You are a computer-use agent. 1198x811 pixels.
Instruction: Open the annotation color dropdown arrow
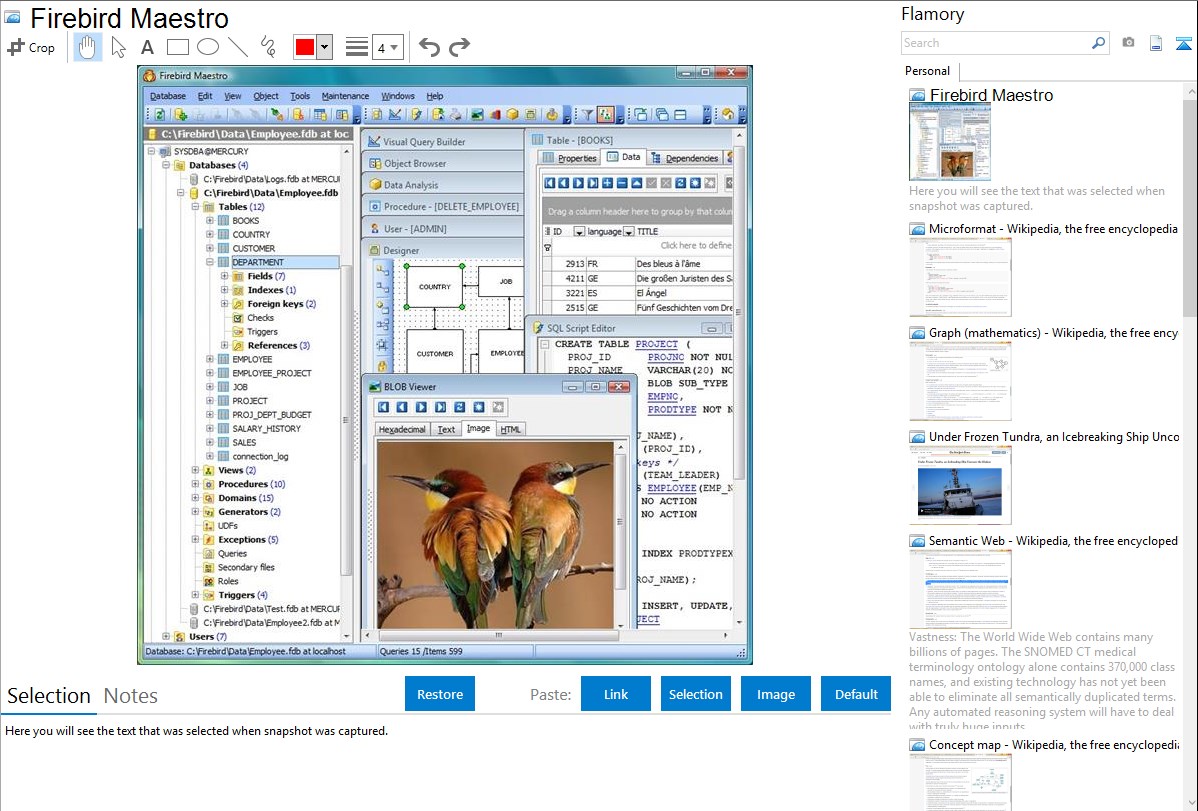click(x=324, y=47)
